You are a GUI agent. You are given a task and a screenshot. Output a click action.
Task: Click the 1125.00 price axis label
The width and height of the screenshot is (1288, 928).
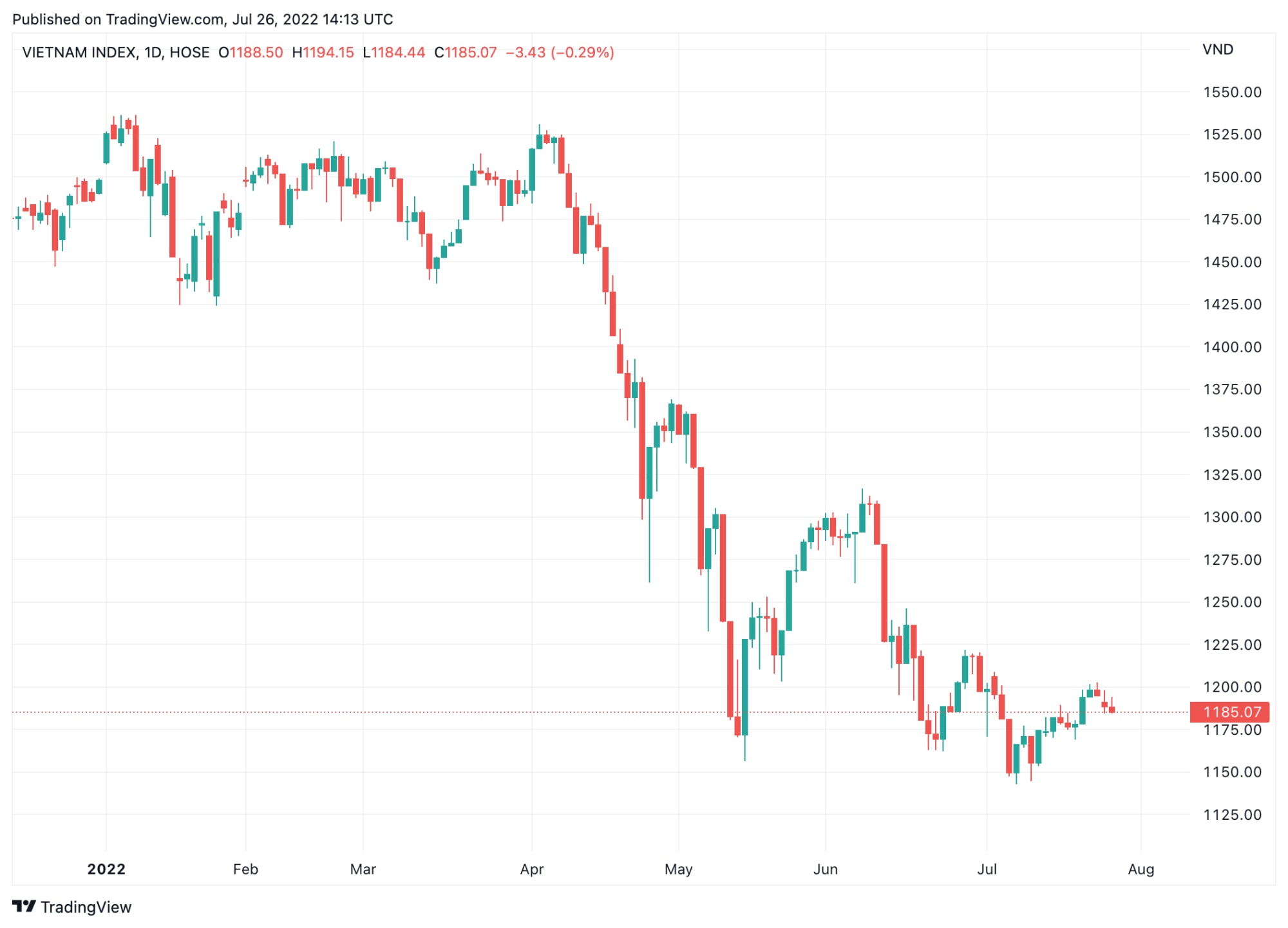click(1233, 815)
